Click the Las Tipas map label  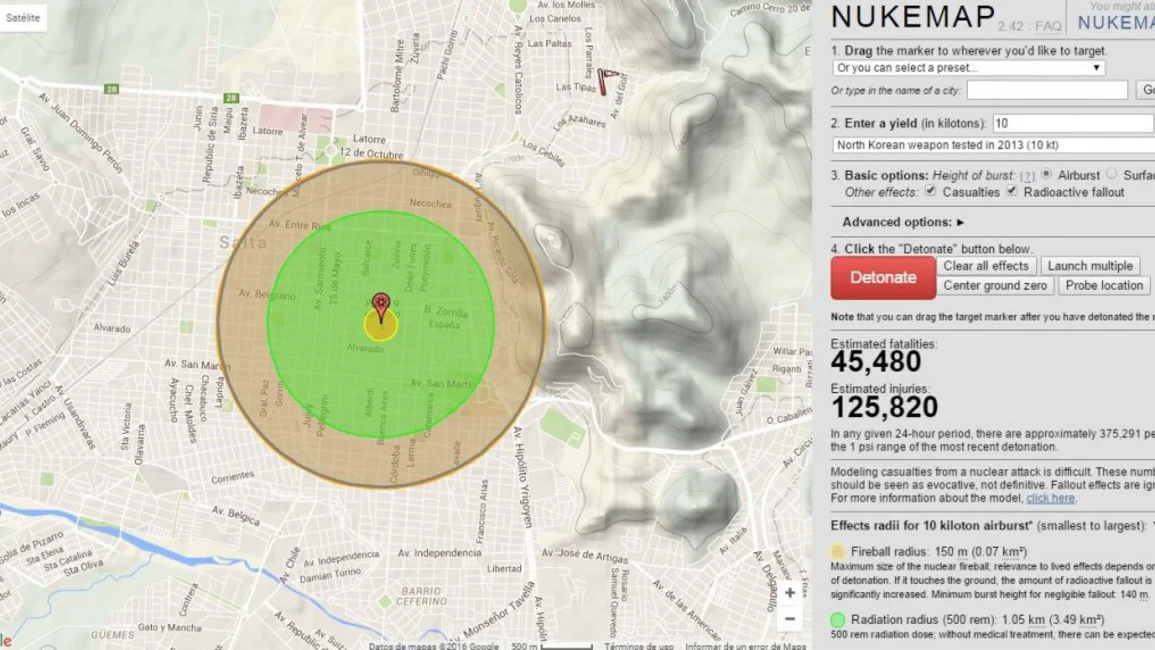[x=575, y=87]
